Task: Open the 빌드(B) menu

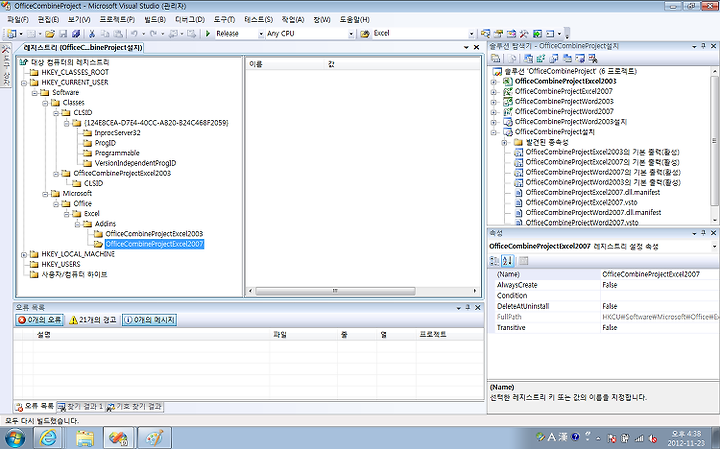Action: pyautogui.click(x=155, y=20)
